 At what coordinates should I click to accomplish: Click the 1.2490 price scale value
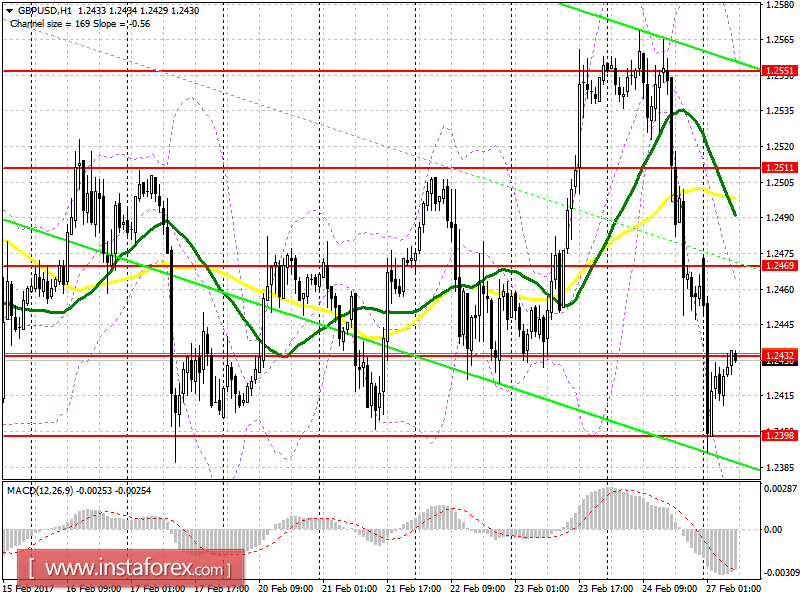tap(780, 218)
